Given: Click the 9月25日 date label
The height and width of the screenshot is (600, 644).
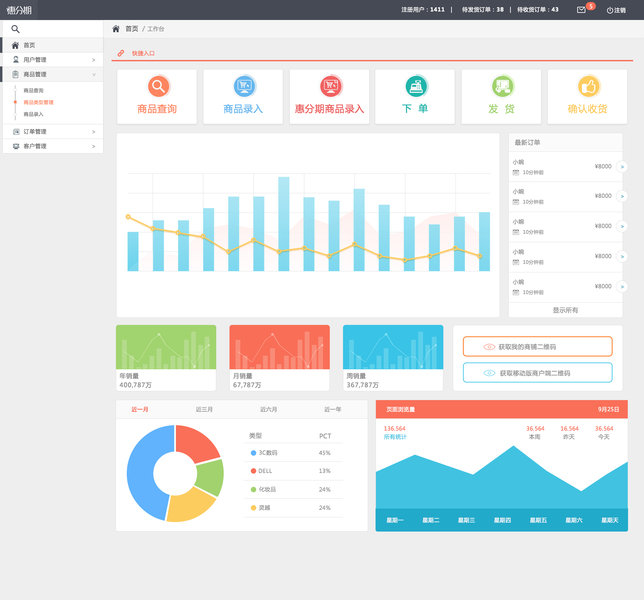Looking at the screenshot, I should click(x=608, y=409).
